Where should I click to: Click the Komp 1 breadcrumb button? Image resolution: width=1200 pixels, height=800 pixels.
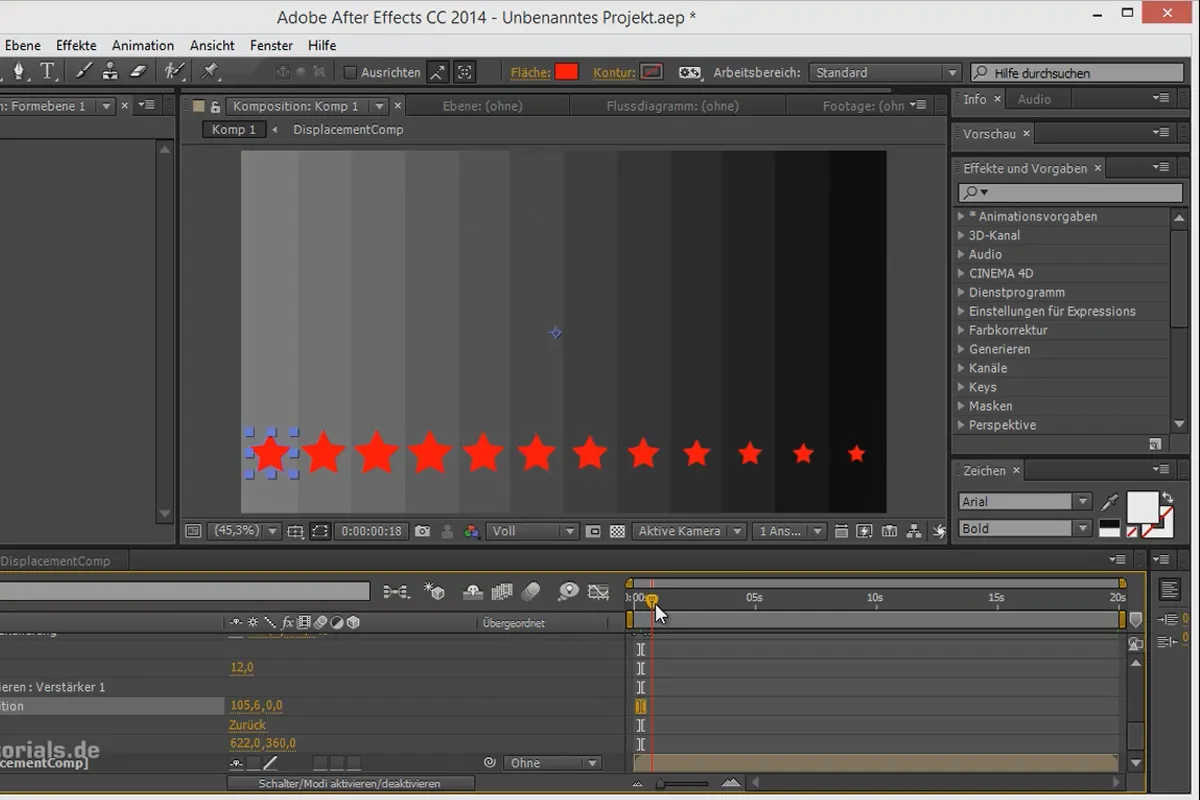(x=233, y=130)
